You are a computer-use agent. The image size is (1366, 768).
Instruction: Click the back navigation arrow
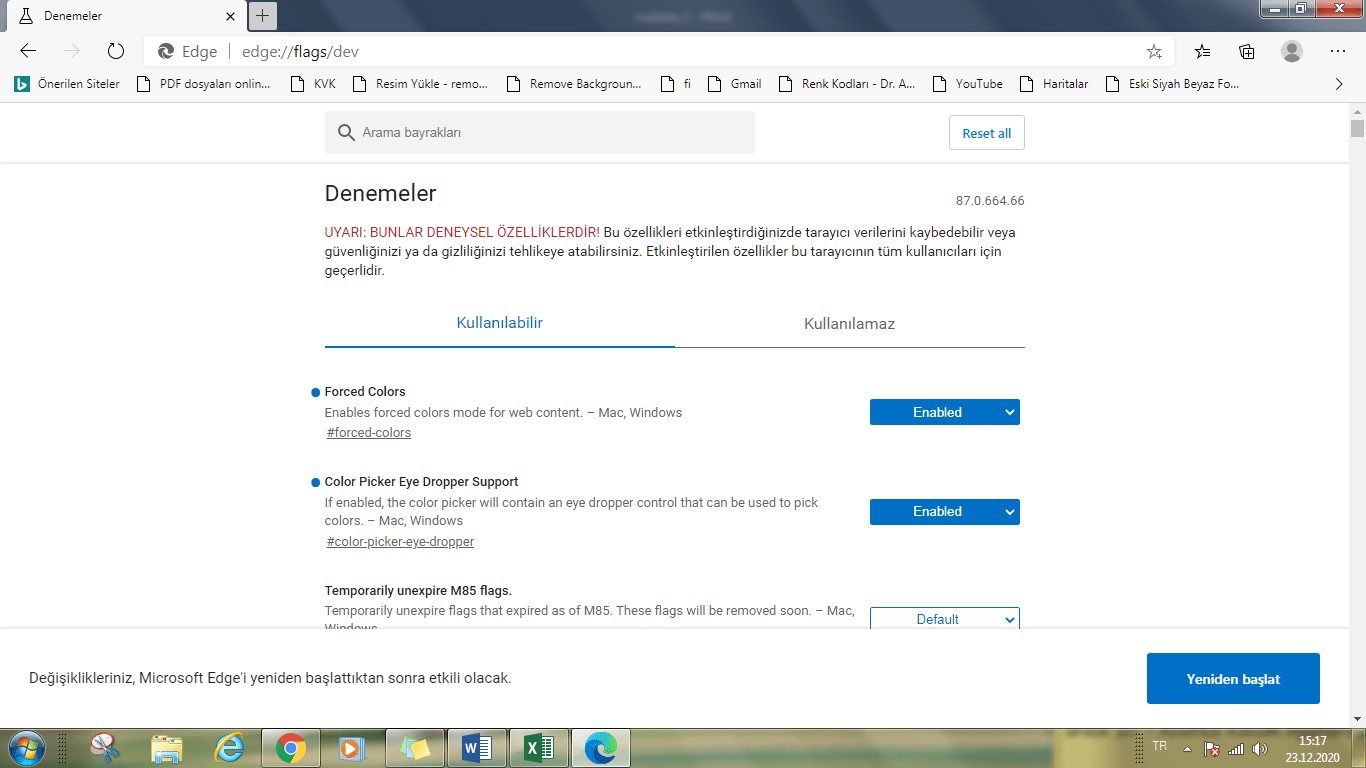[x=26, y=51]
